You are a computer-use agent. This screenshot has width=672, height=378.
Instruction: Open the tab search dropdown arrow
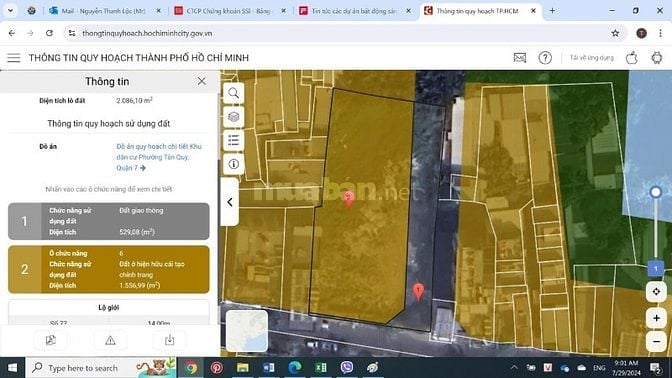[10, 11]
